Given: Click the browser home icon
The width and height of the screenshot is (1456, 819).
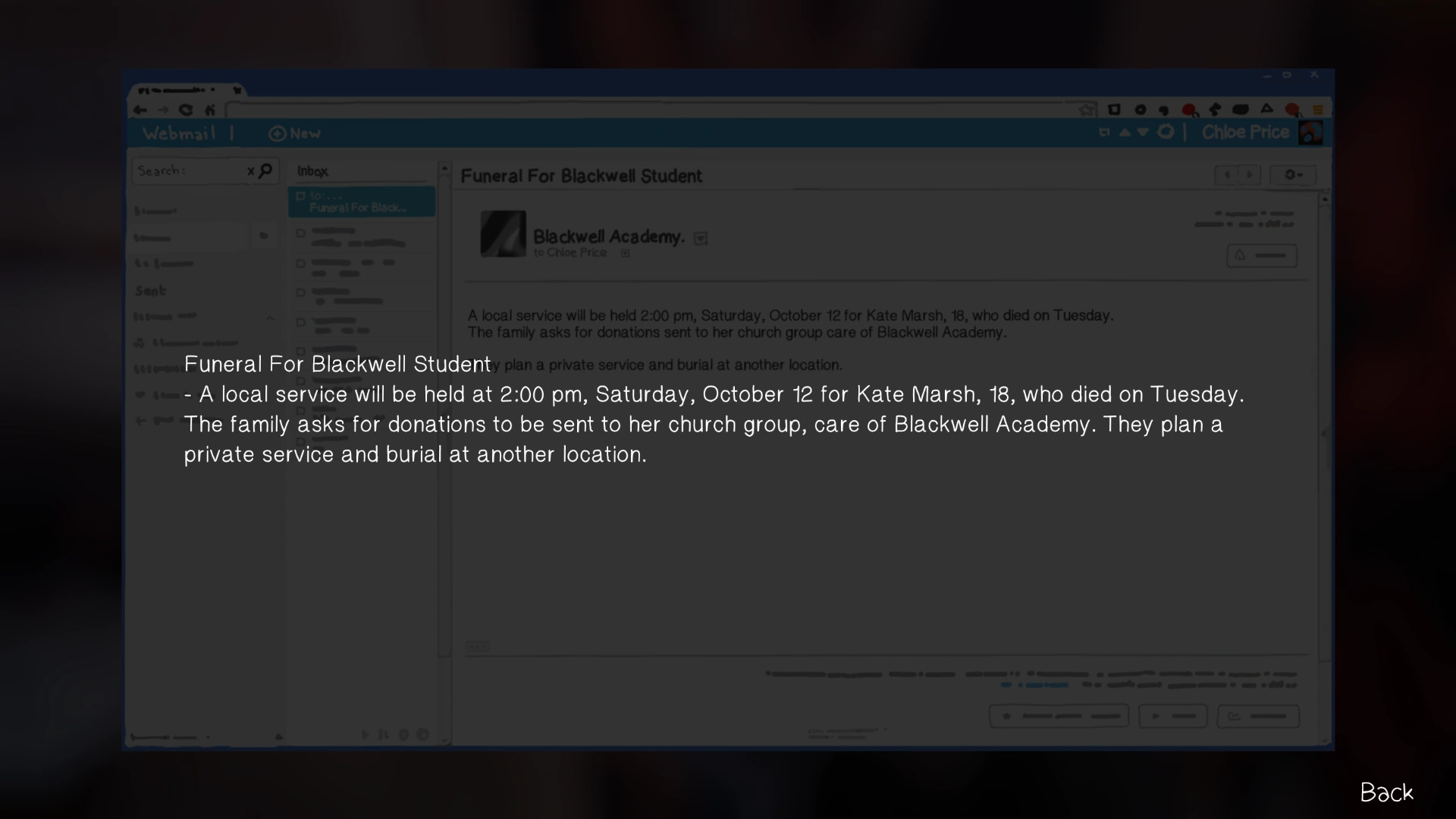Looking at the screenshot, I should [210, 110].
